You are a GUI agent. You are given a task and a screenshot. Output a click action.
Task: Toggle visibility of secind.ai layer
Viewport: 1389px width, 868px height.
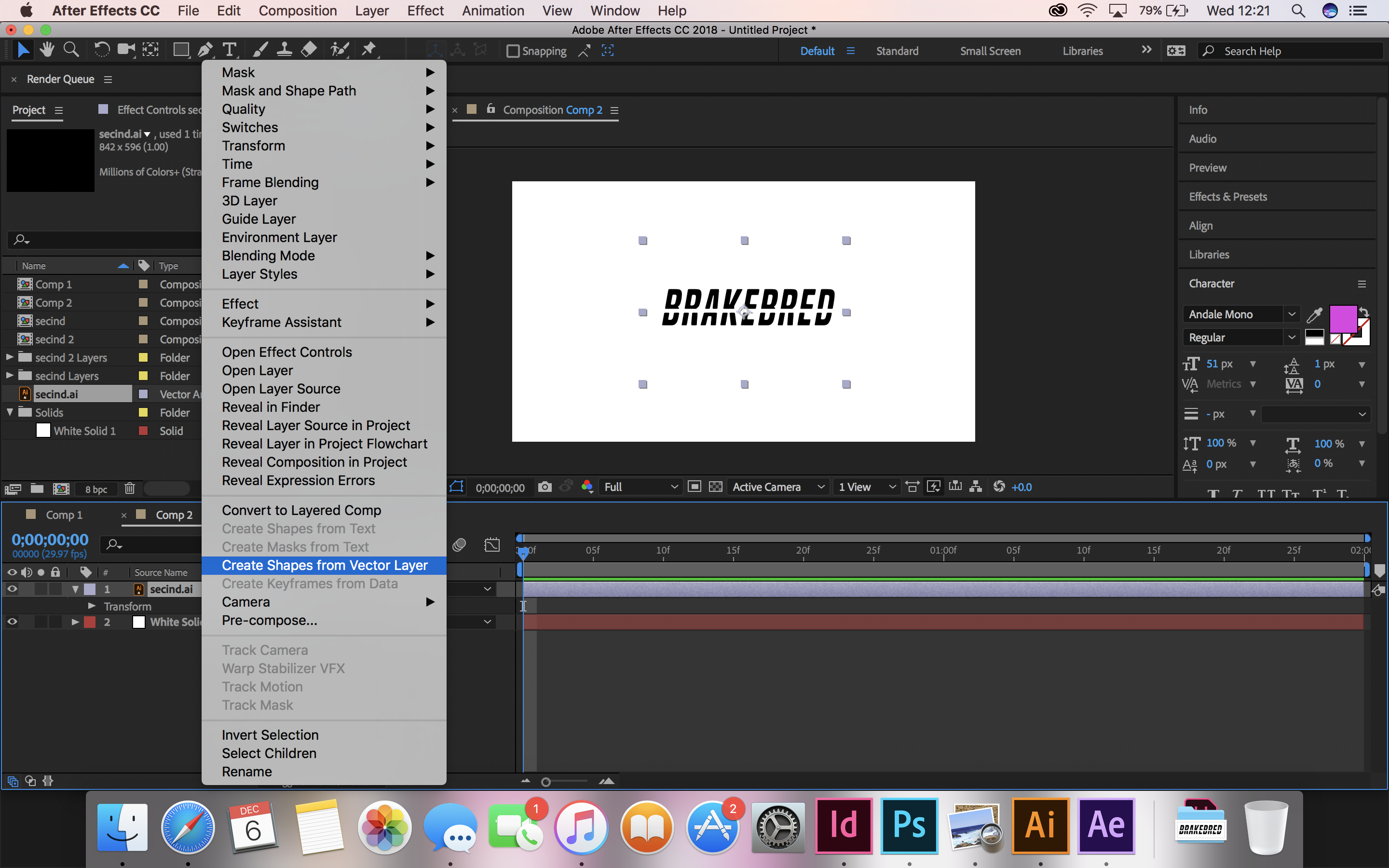point(12,589)
